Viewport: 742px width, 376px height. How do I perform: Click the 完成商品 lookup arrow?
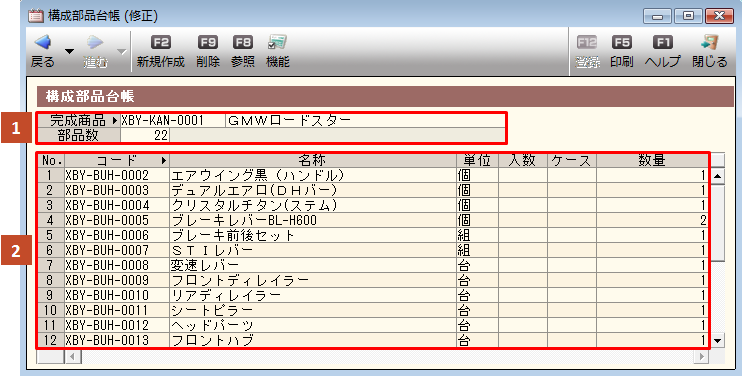pyautogui.click(x=115, y=121)
